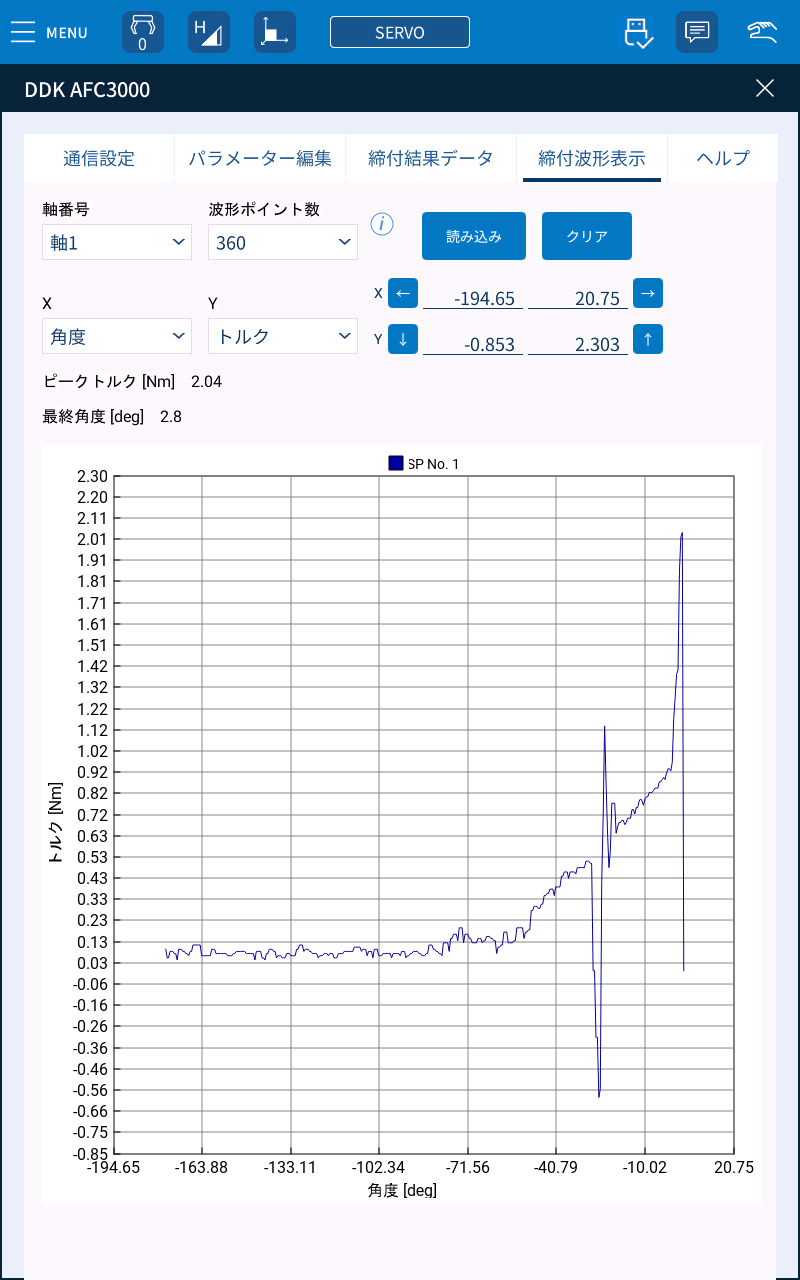Switch to the 締付結果データ tab
Screen dimensions: 800x1280
[431, 158]
